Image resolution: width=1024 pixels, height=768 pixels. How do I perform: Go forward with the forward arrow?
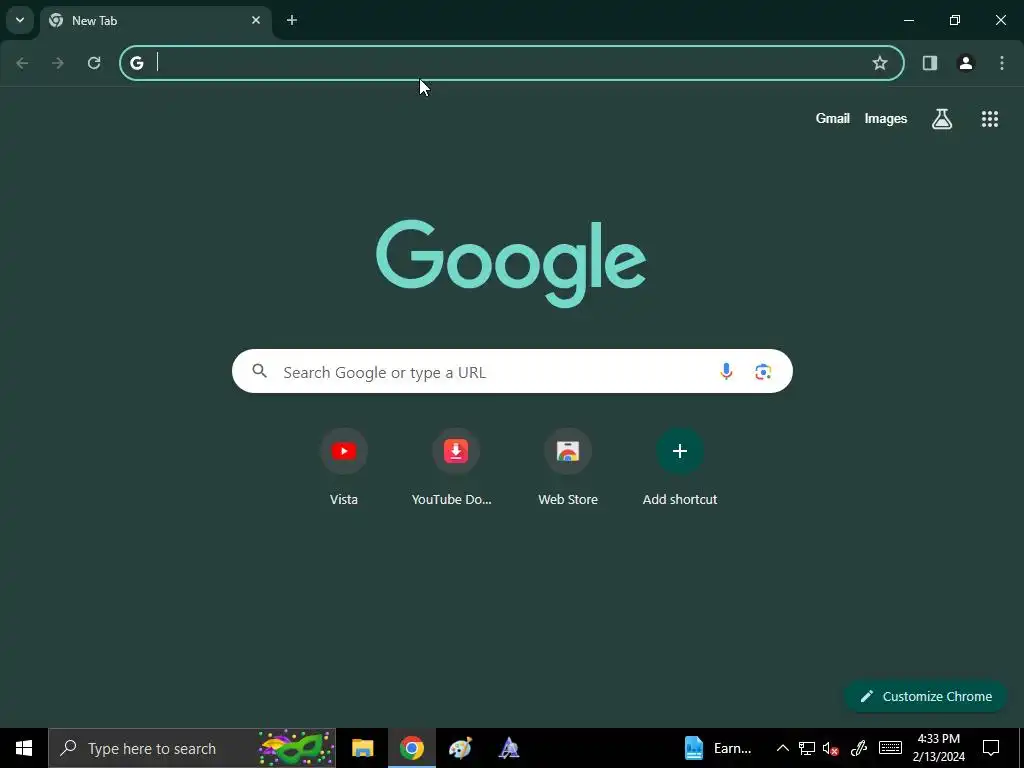(58, 63)
